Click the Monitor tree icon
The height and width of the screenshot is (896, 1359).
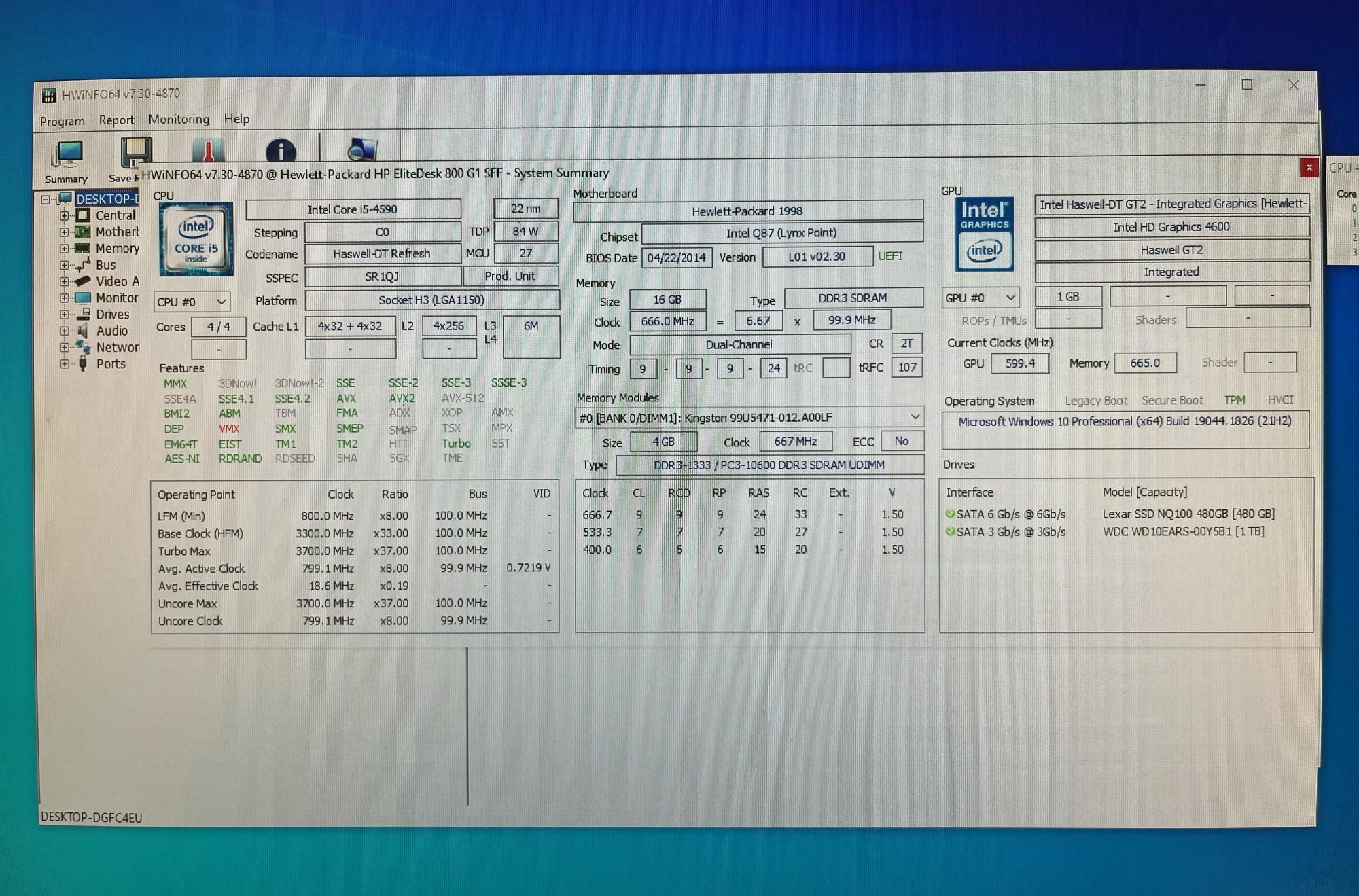point(83,298)
